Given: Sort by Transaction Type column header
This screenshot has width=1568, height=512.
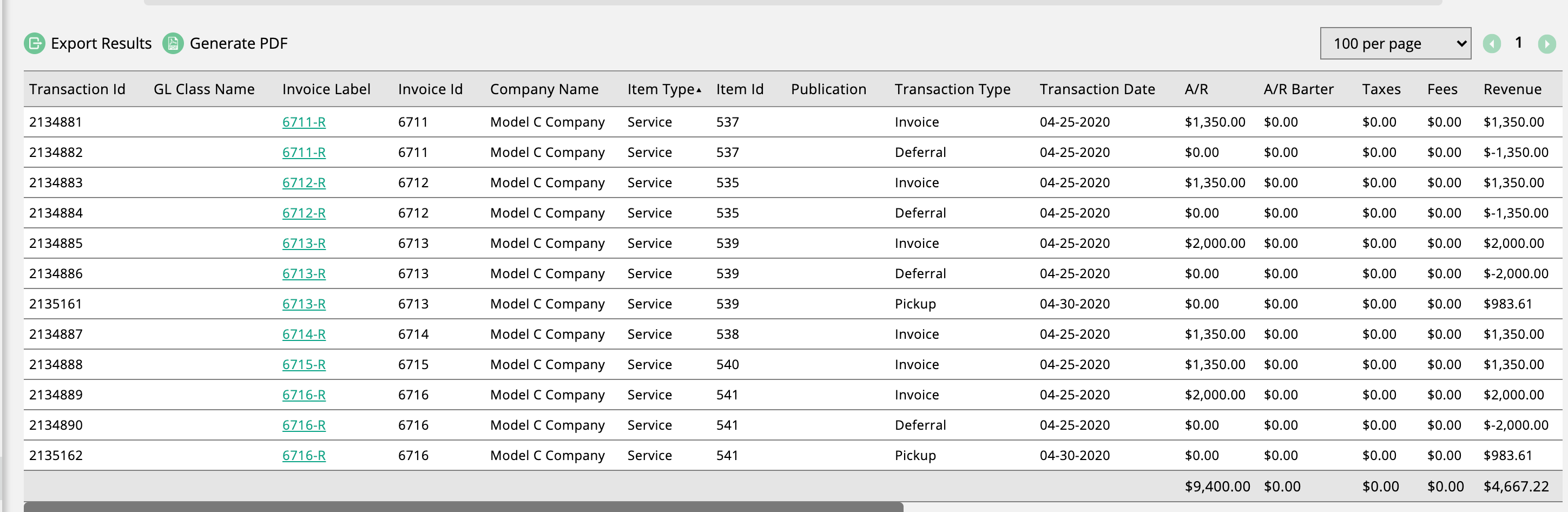Looking at the screenshot, I should pos(952,89).
